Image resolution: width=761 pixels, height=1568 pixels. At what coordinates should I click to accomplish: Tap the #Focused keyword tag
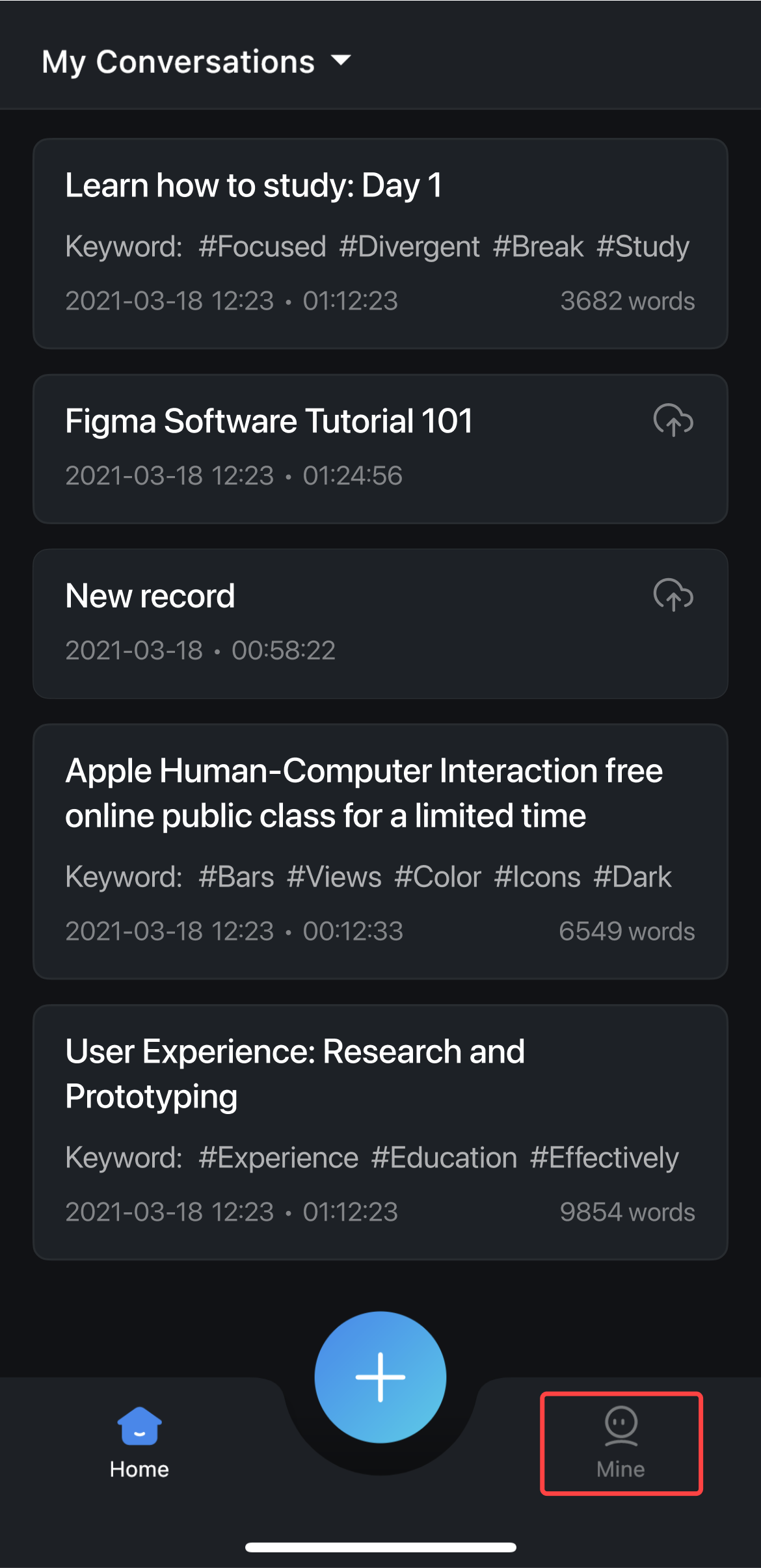pyautogui.click(x=262, y=246)
